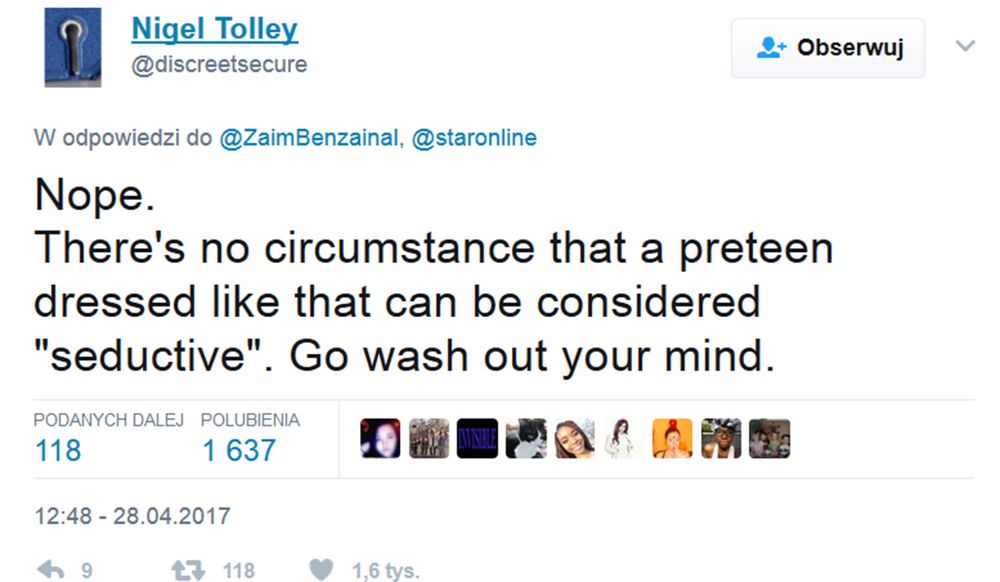
Task: Click the orange-background liker avatar
Action: pos(672,439)
